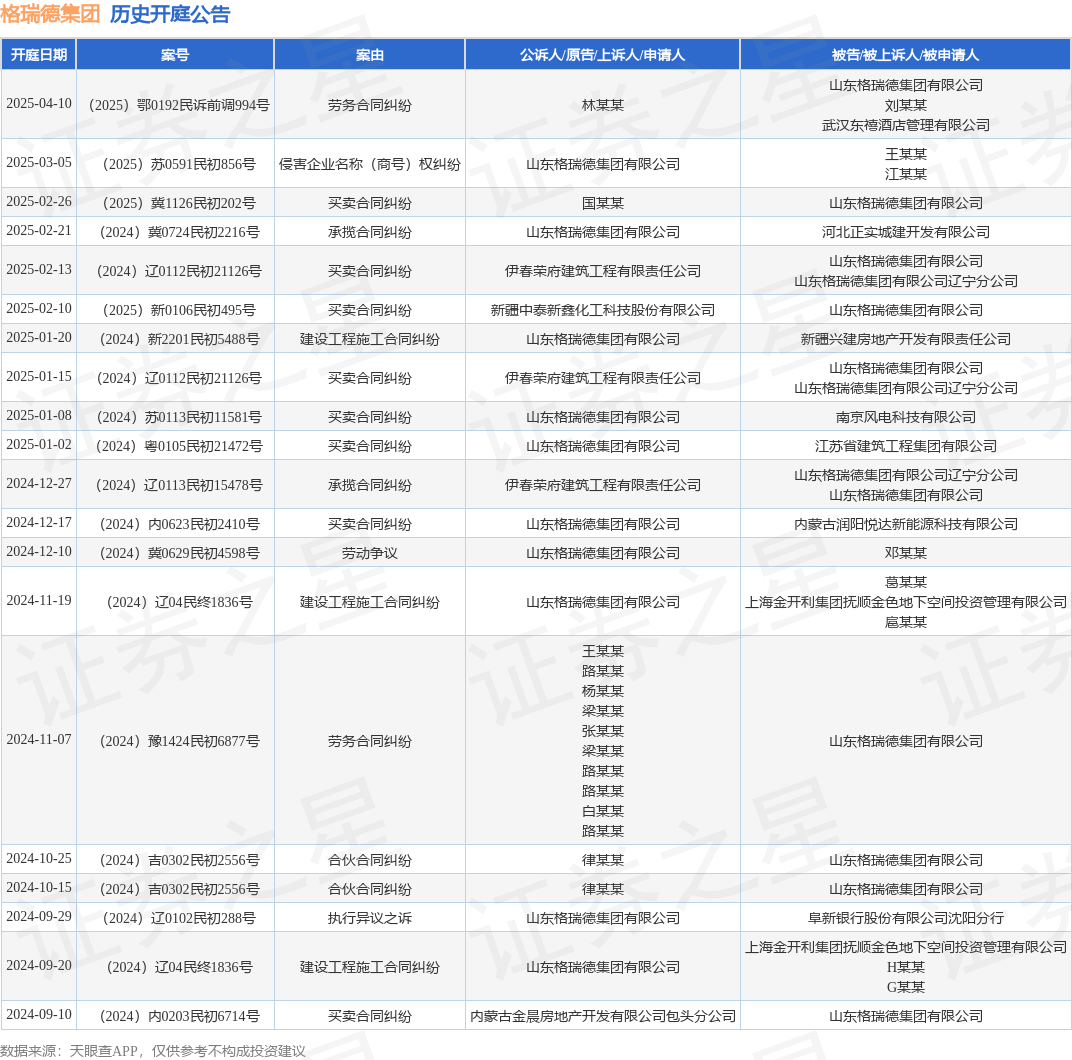The height and width of the screenshot is (1060, 1072).
Task: Select date 2025-03-05
Action: click(39, 162)
